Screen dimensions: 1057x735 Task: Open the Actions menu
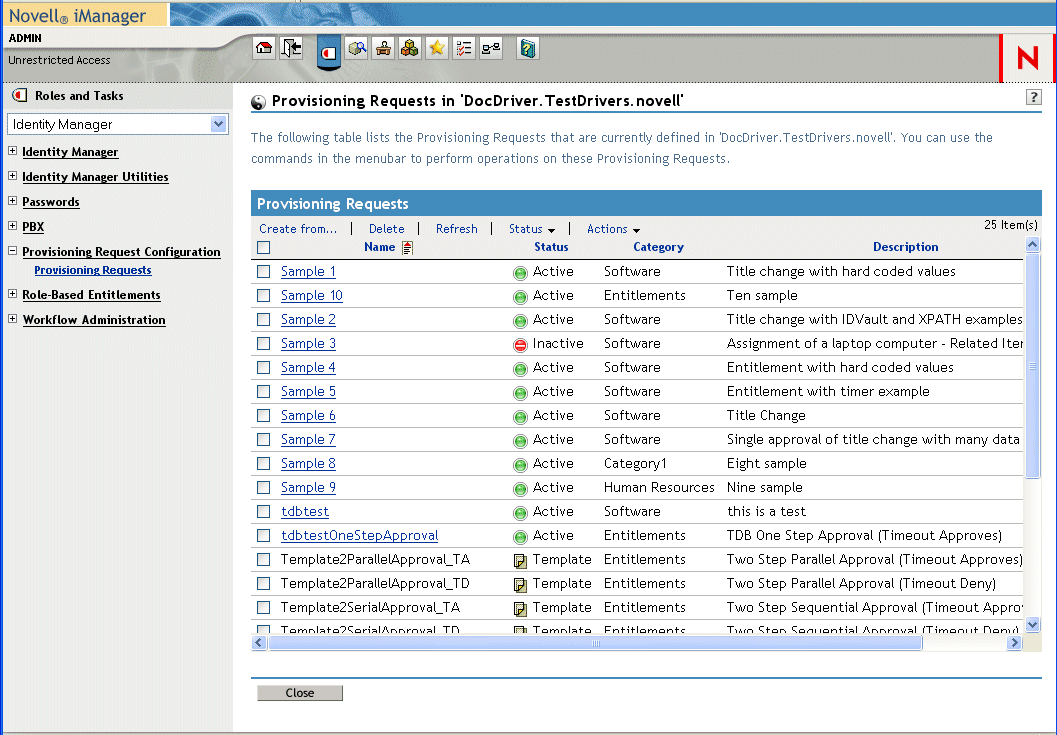[613, 229]
